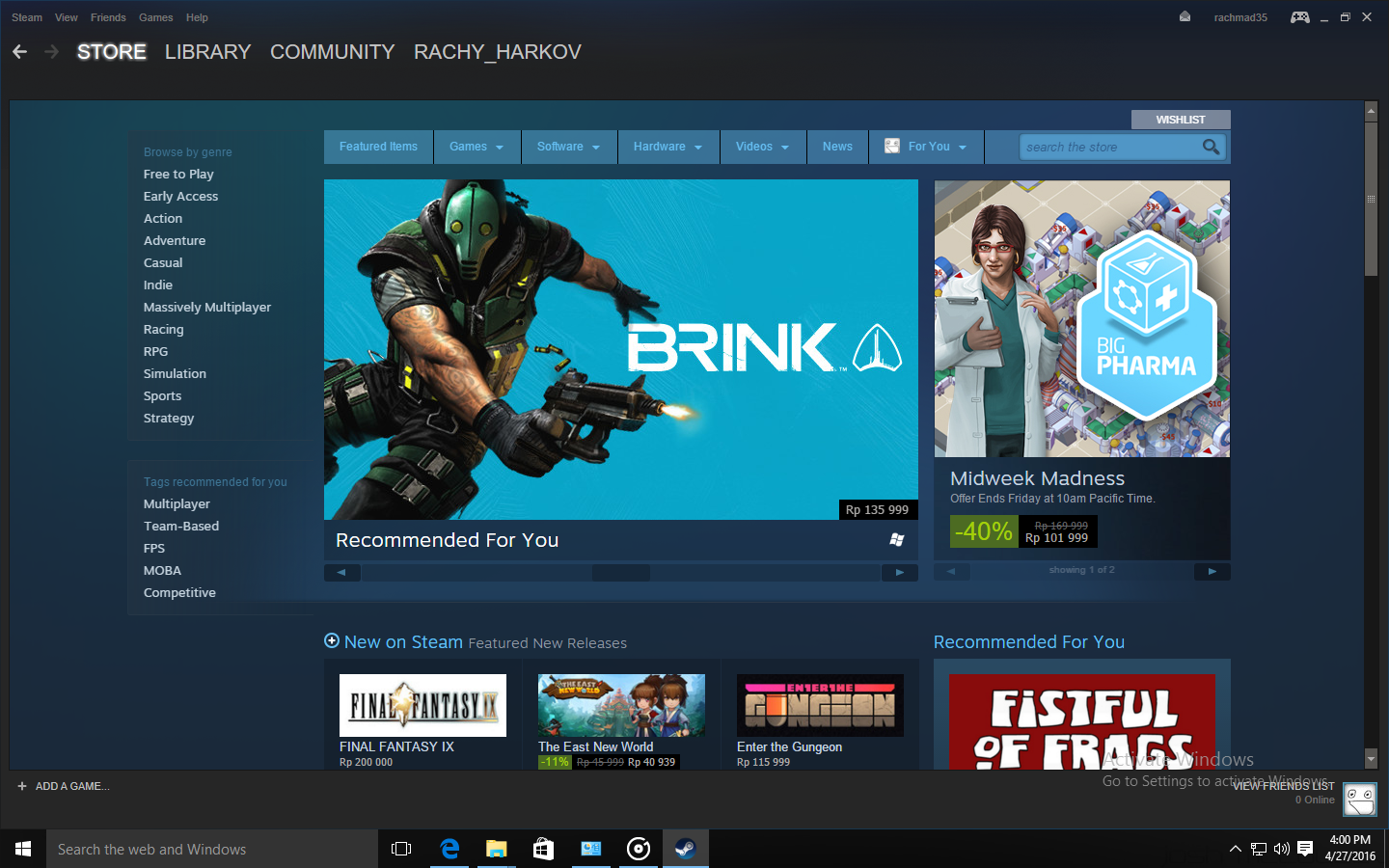
Task: Click the store page vertical scrollbar thumb
Action: point(1371,199)
